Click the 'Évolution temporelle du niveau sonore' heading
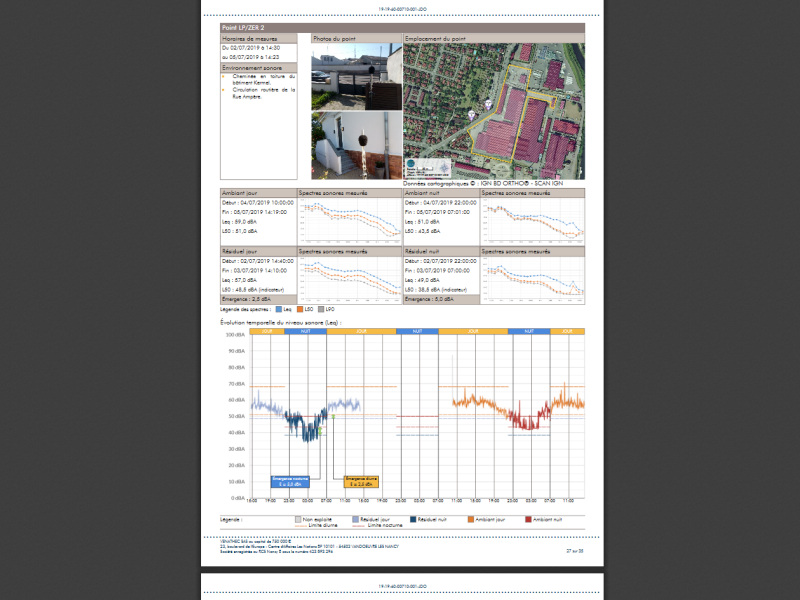This screenshot has width=800, height=600. [x=281, y=323]
